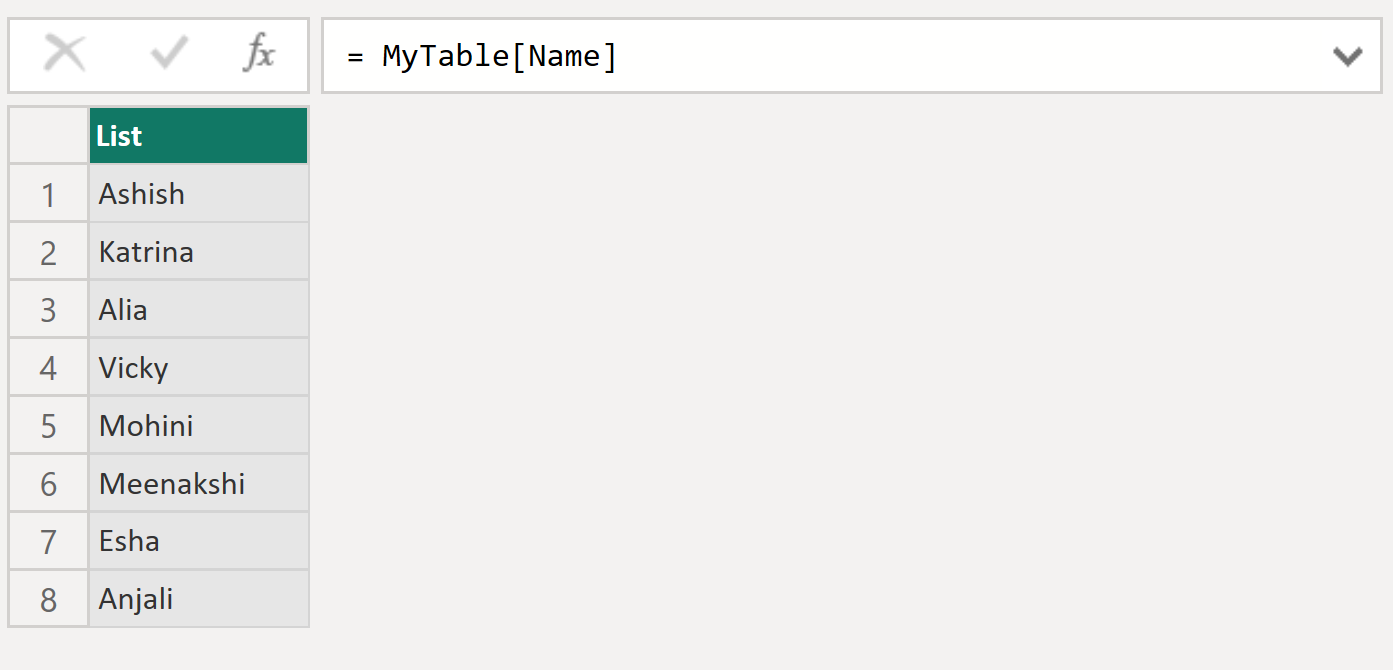Screen dimensions: 1393x670
Task: Click row number 8 header
Action: click(x=48, y=600)
